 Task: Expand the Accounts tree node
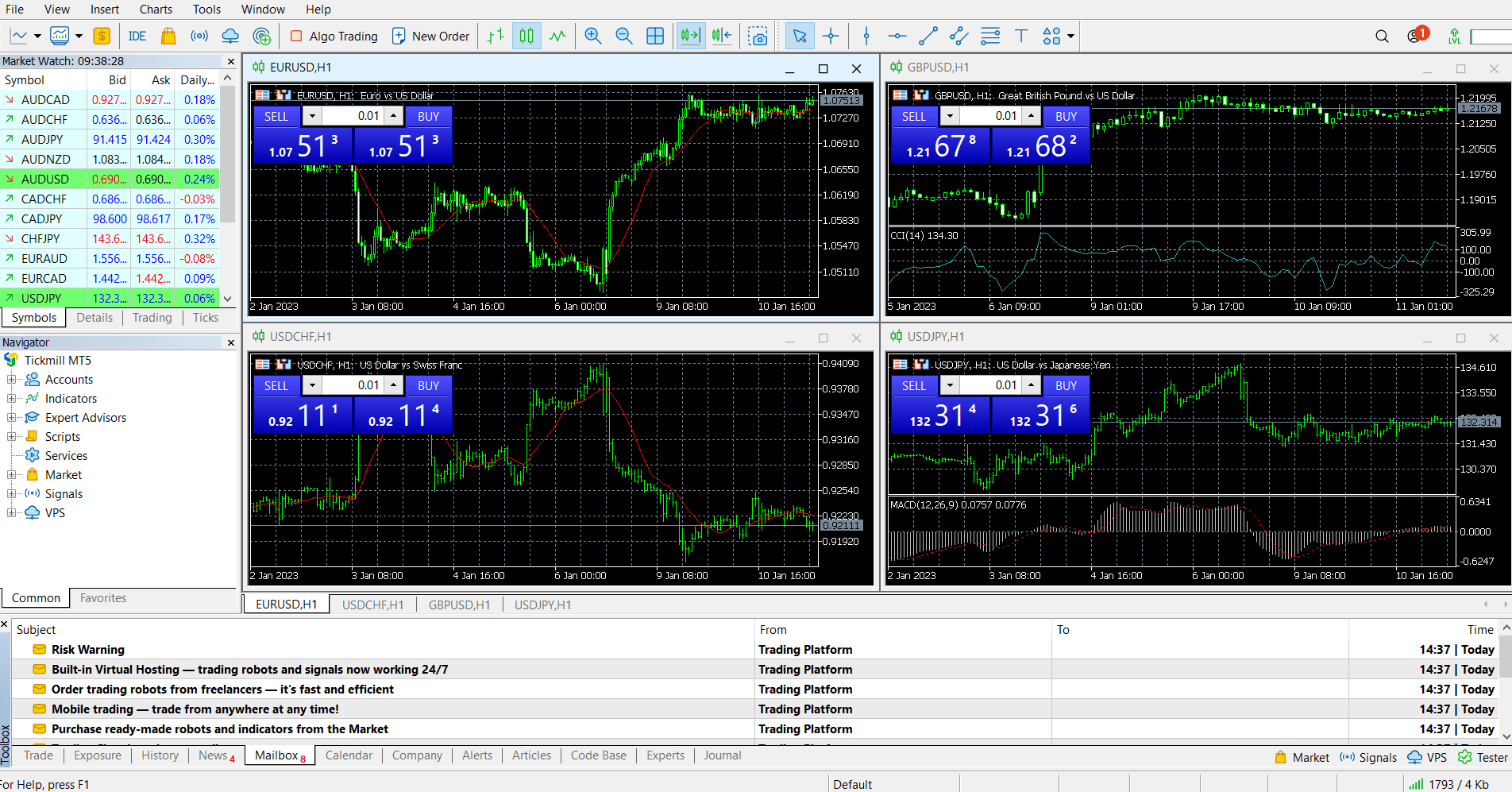coord(11,380)
